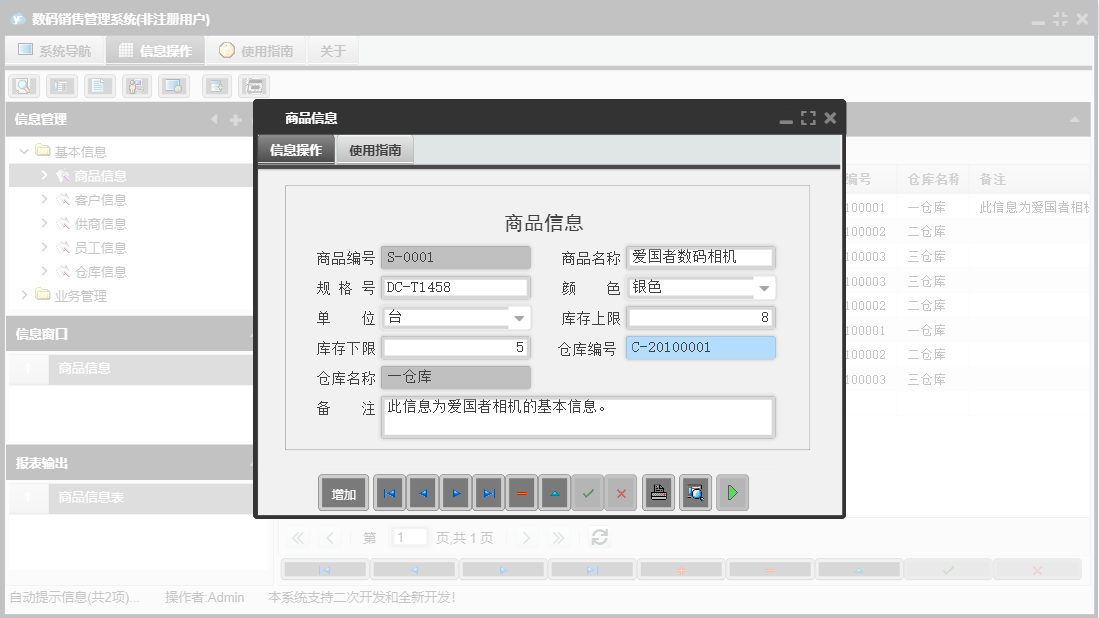Screen dimensions: 1099x618
Task: Jump to the last record
Action: [488, 492]
